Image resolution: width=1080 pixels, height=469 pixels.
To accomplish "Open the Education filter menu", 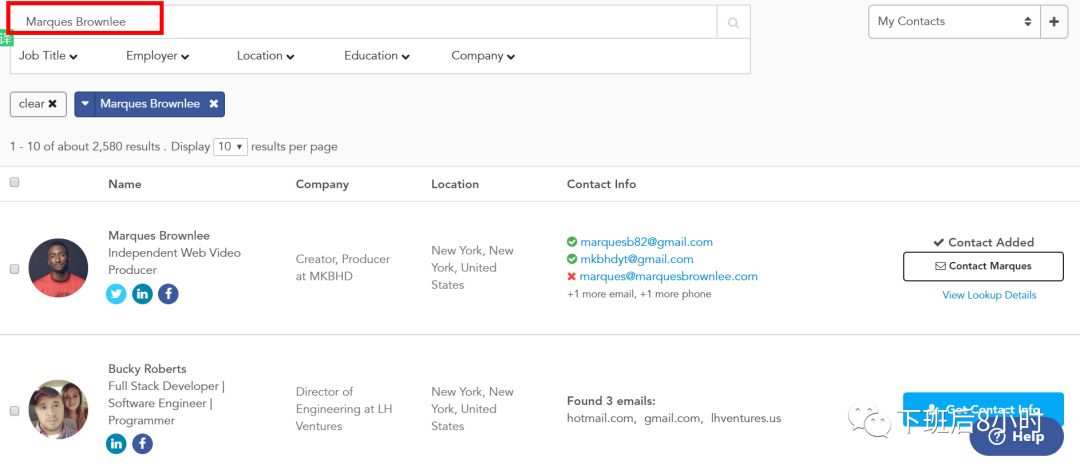I will (x=376, y=56).
